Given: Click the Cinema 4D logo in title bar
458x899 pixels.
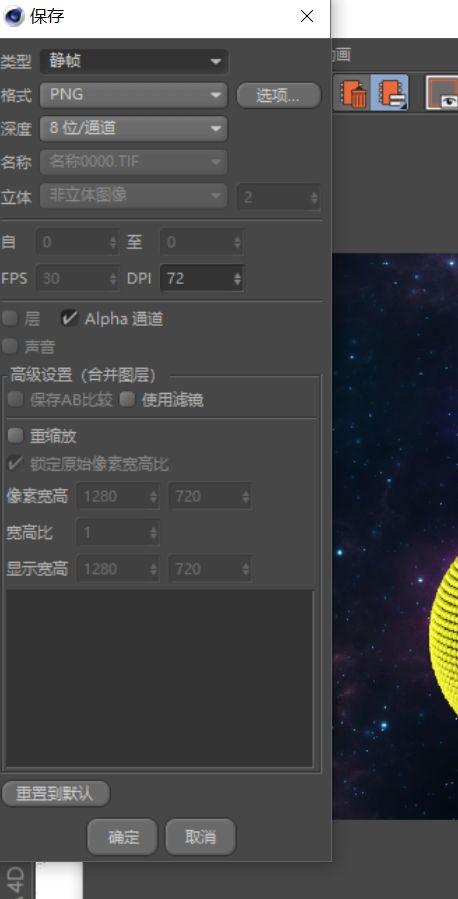Looking at the screenshot, I should click(x=13, y=16).
